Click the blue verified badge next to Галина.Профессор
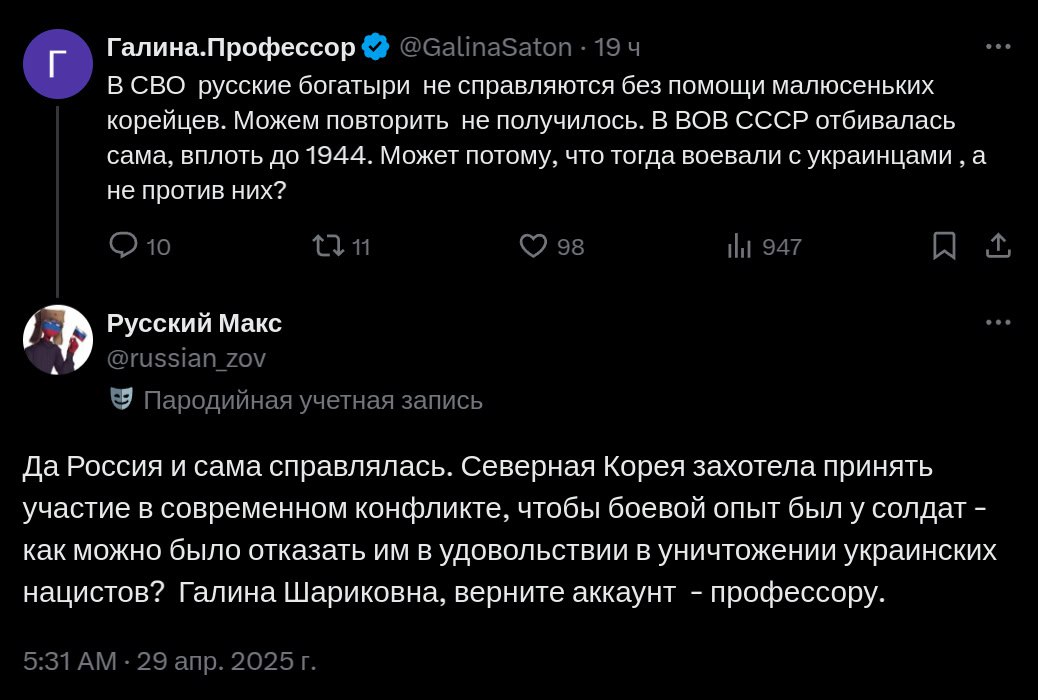Screen dimensions: 1038x700 point(375,47)
